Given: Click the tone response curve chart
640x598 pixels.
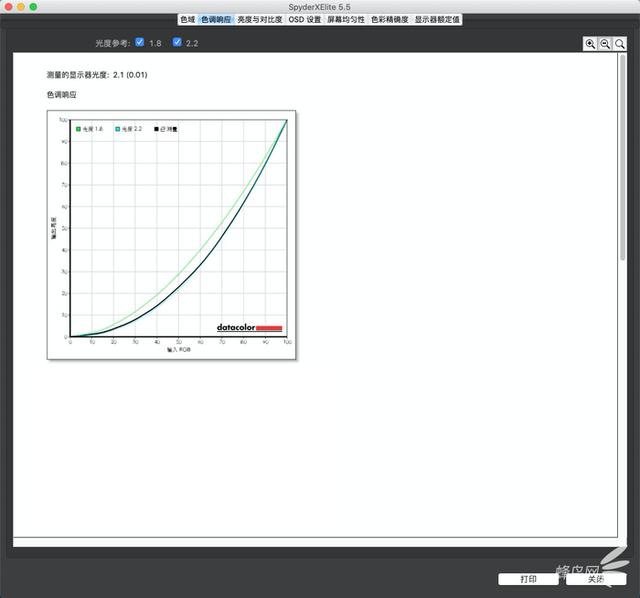Looking at the screenshot, I should pyautogui.click(x=171, y=235).
